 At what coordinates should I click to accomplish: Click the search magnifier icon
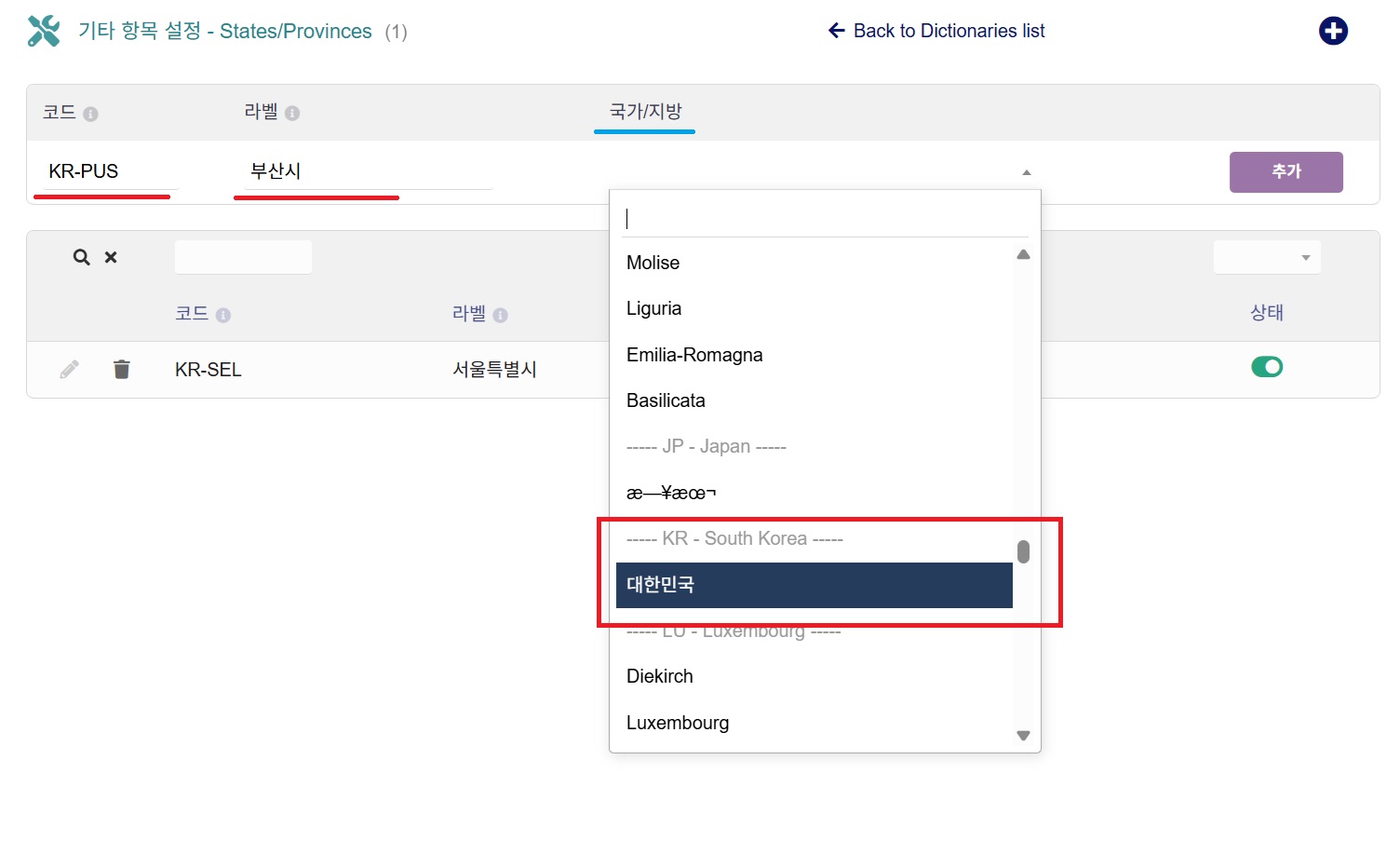[82, 257]
